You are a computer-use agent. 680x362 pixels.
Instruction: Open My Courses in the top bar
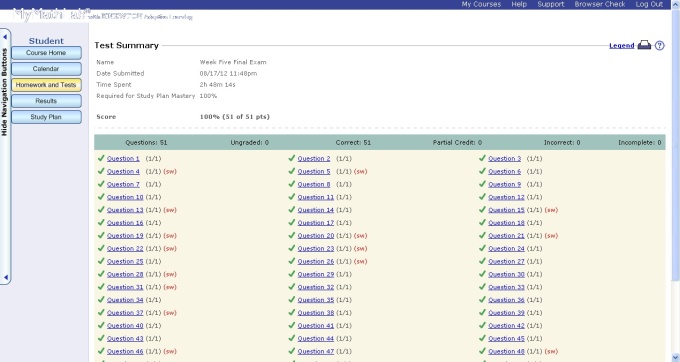[481, 4]
